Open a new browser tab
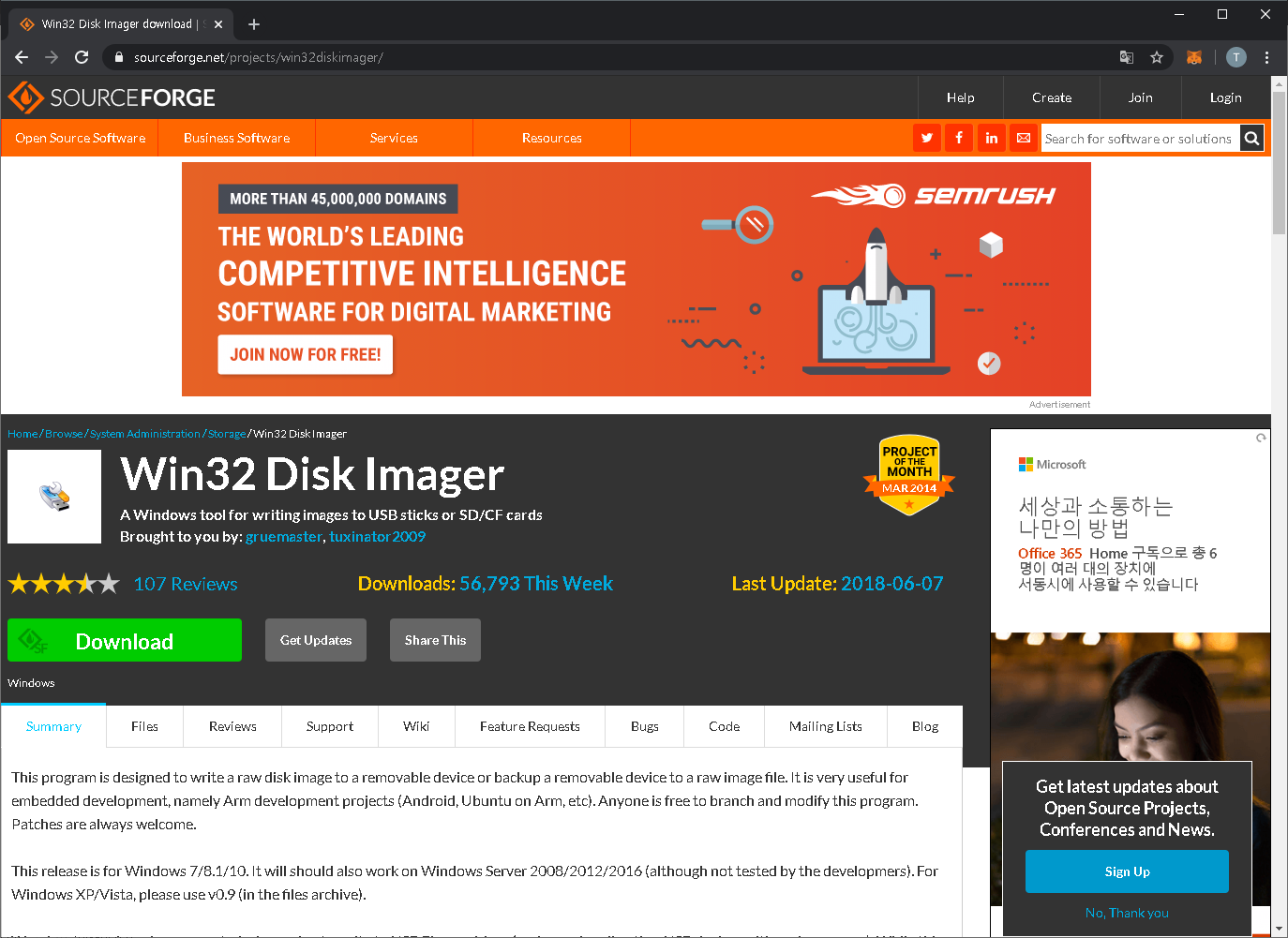 coord(254,24)
